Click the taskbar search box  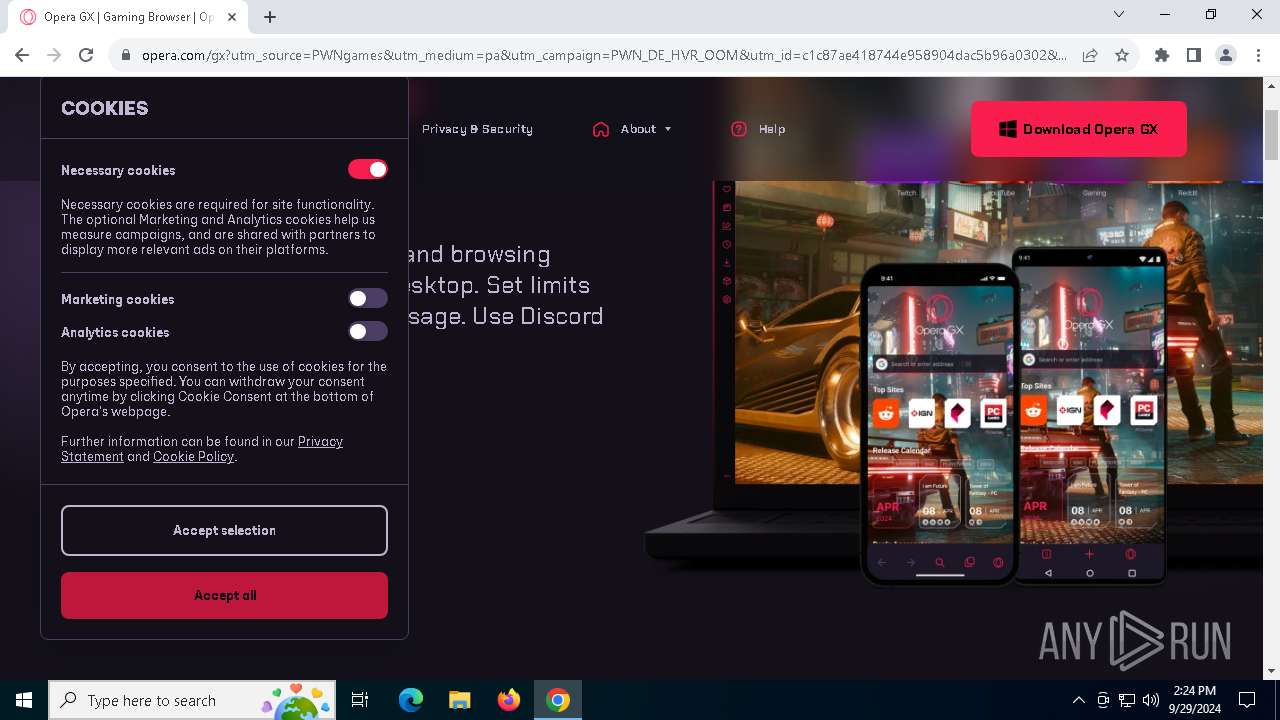(193, 700)
